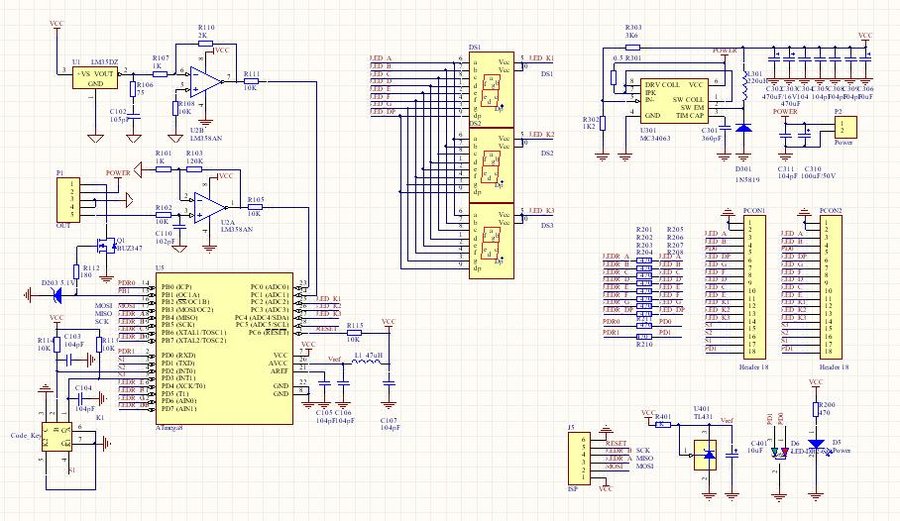Select the U401 TL431 voltage reference
This screenshot has height=521, width=900.
click(x=707, y=455)
